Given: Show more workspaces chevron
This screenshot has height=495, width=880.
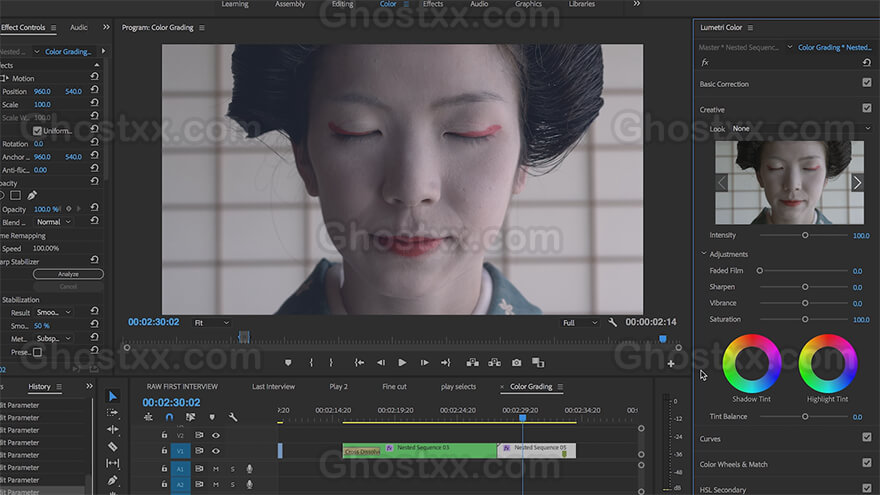Looking at the screenshot, I should pyautogui.click(x=636, y=4).
